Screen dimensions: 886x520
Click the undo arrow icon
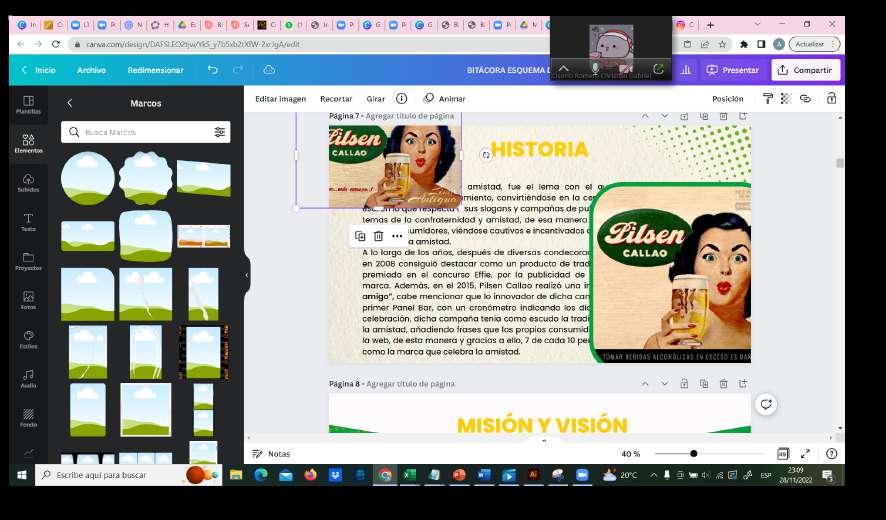[x=212, y=70]
